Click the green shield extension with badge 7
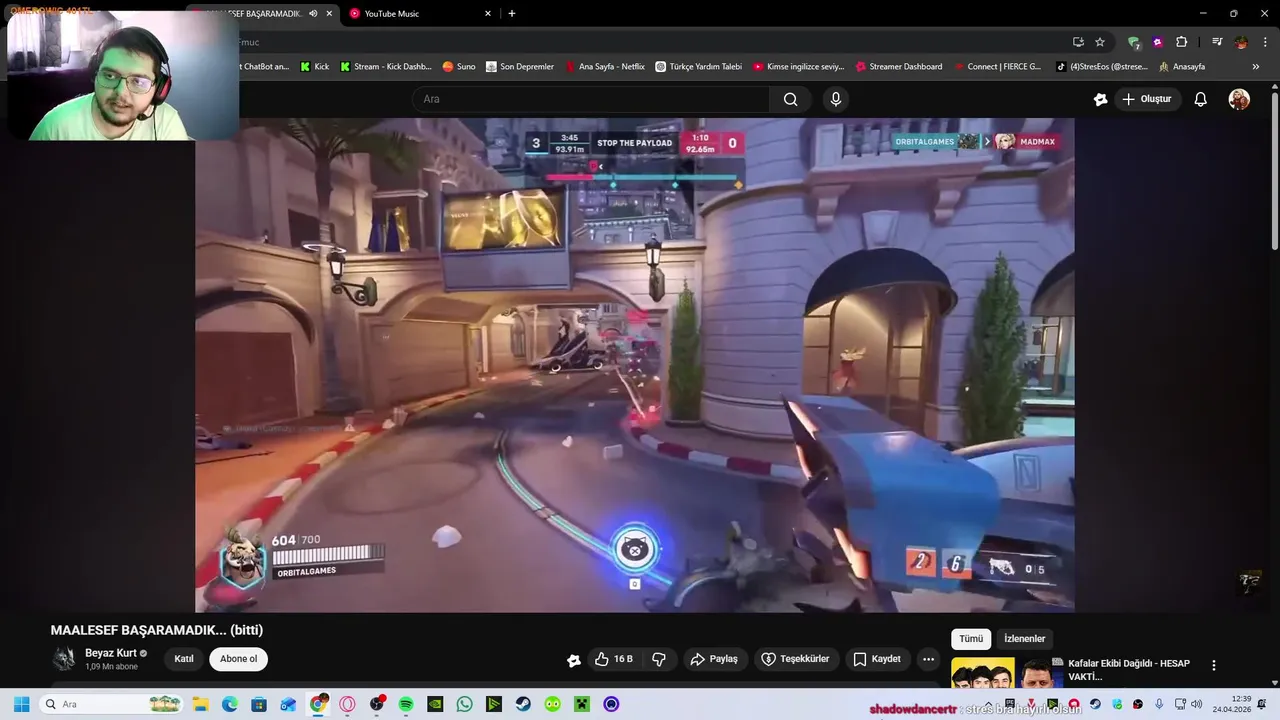 click(x=1134, y=42)
